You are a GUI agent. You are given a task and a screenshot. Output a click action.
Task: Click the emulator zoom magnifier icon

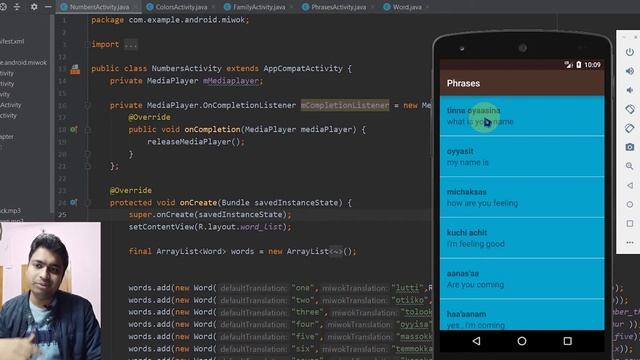pos(630,166)
